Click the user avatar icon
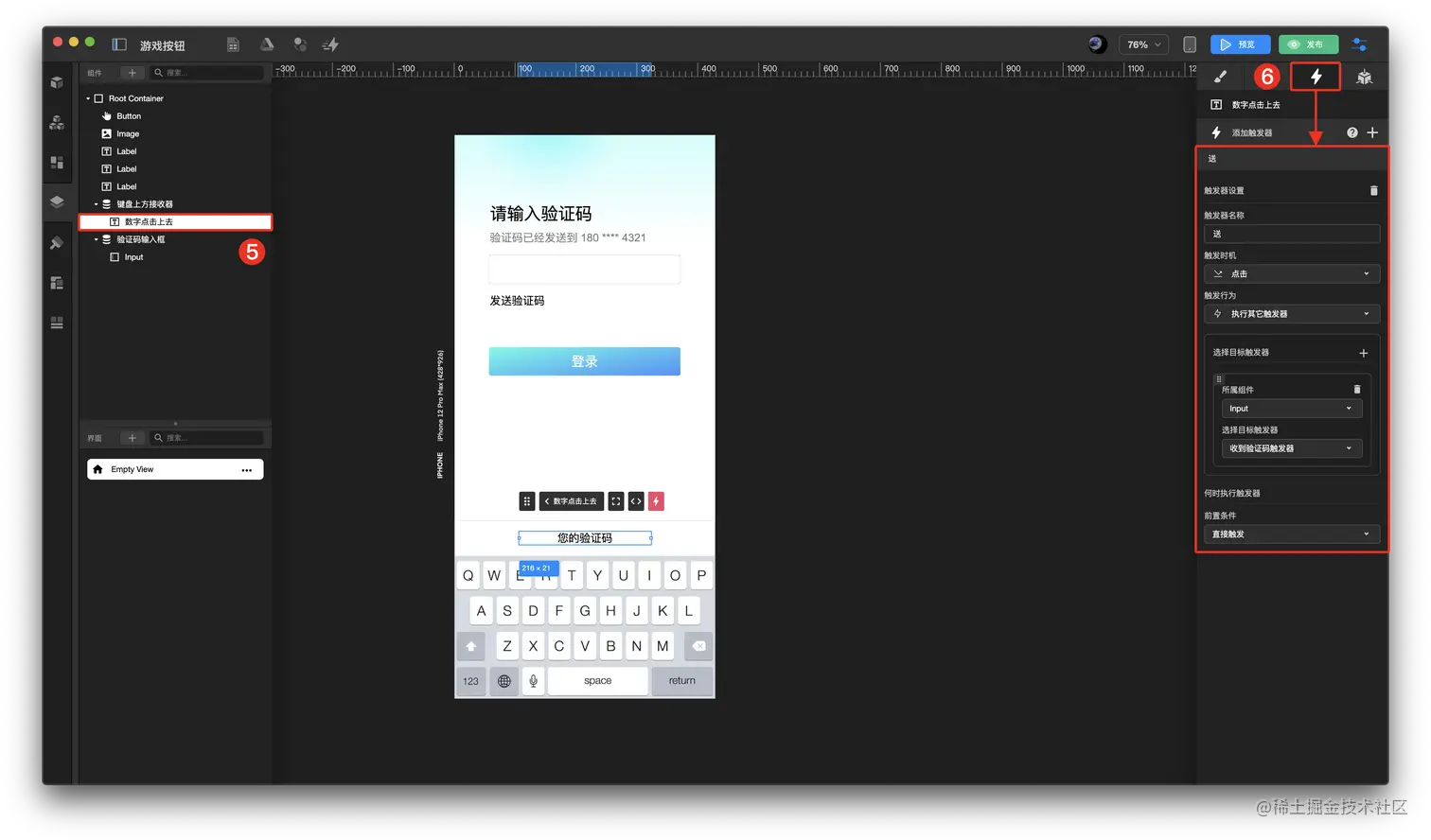 point(1097,44)
